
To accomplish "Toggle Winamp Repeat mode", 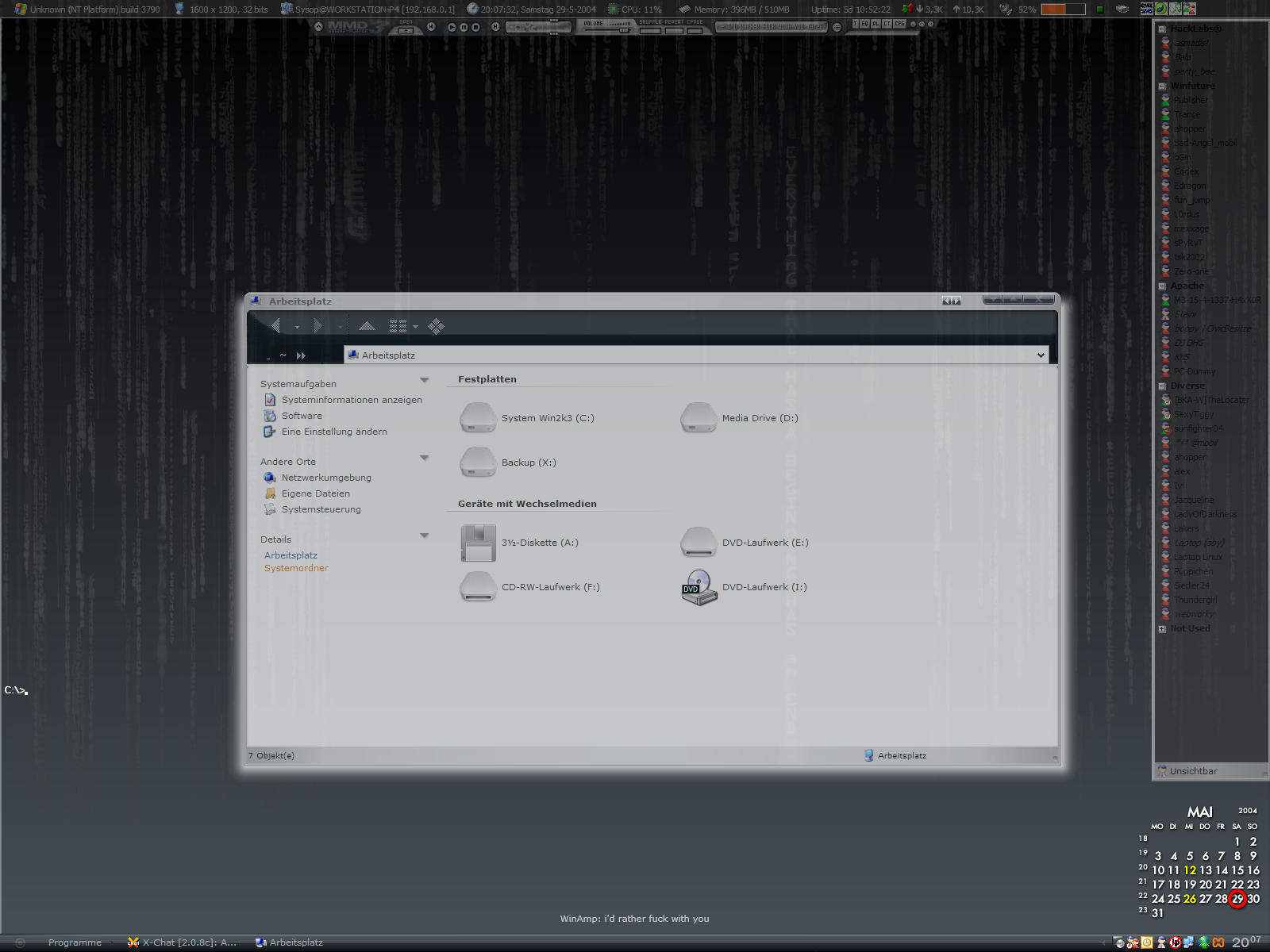I will (674, 31).
